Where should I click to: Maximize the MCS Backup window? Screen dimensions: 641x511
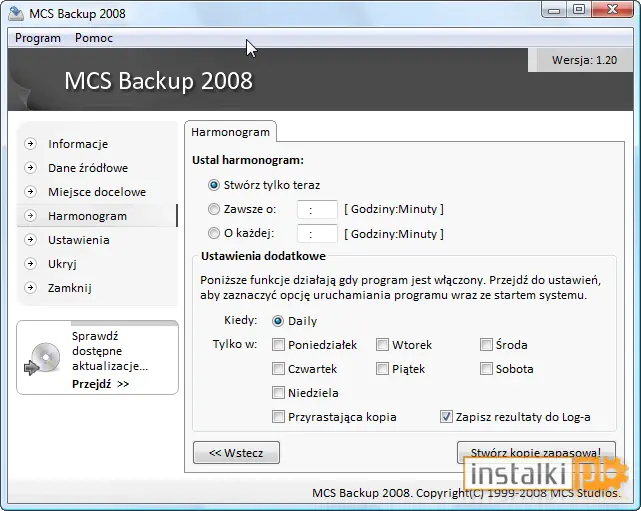(579, 10)
